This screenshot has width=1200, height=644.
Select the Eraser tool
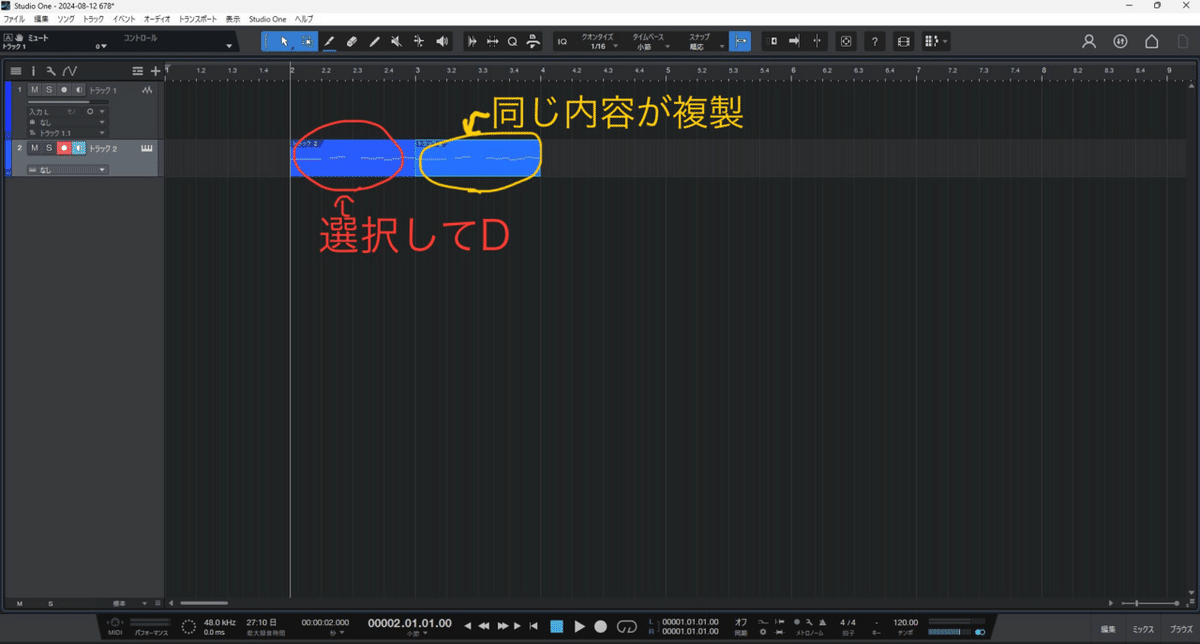[x=352, y=41]
